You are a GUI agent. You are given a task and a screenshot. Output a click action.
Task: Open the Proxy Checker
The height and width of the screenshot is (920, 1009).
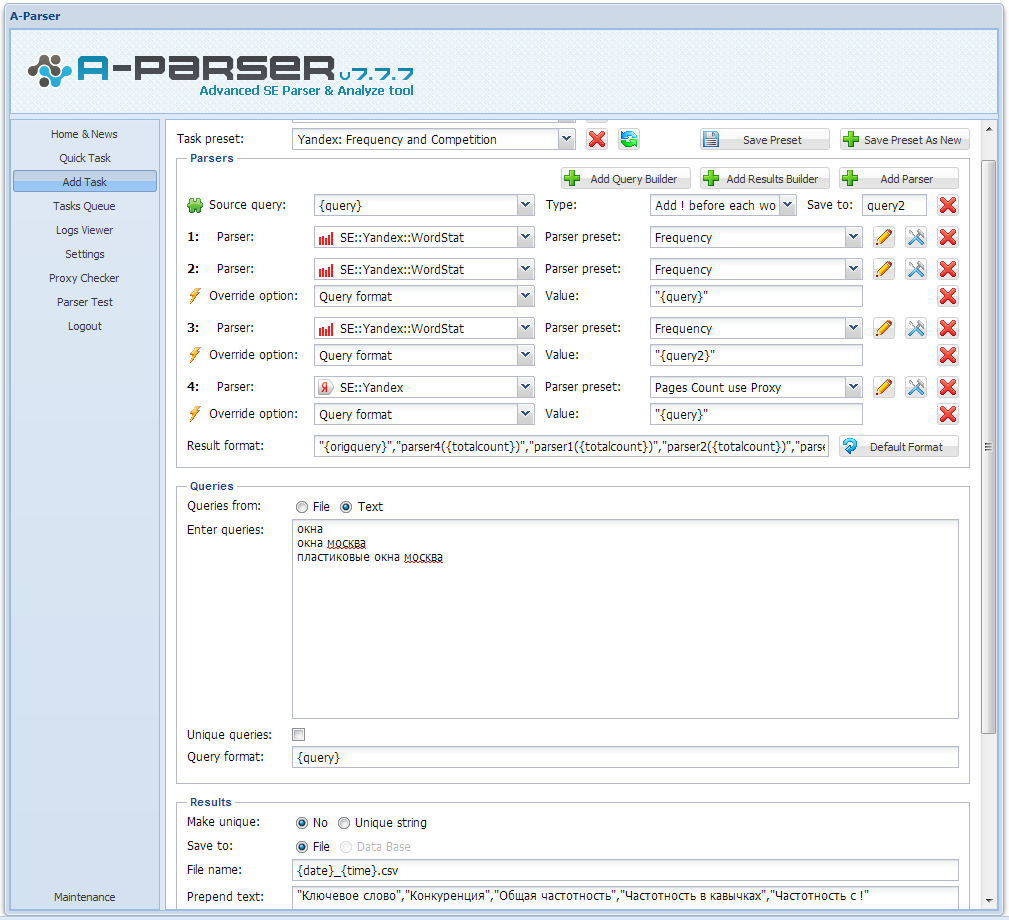84,278
